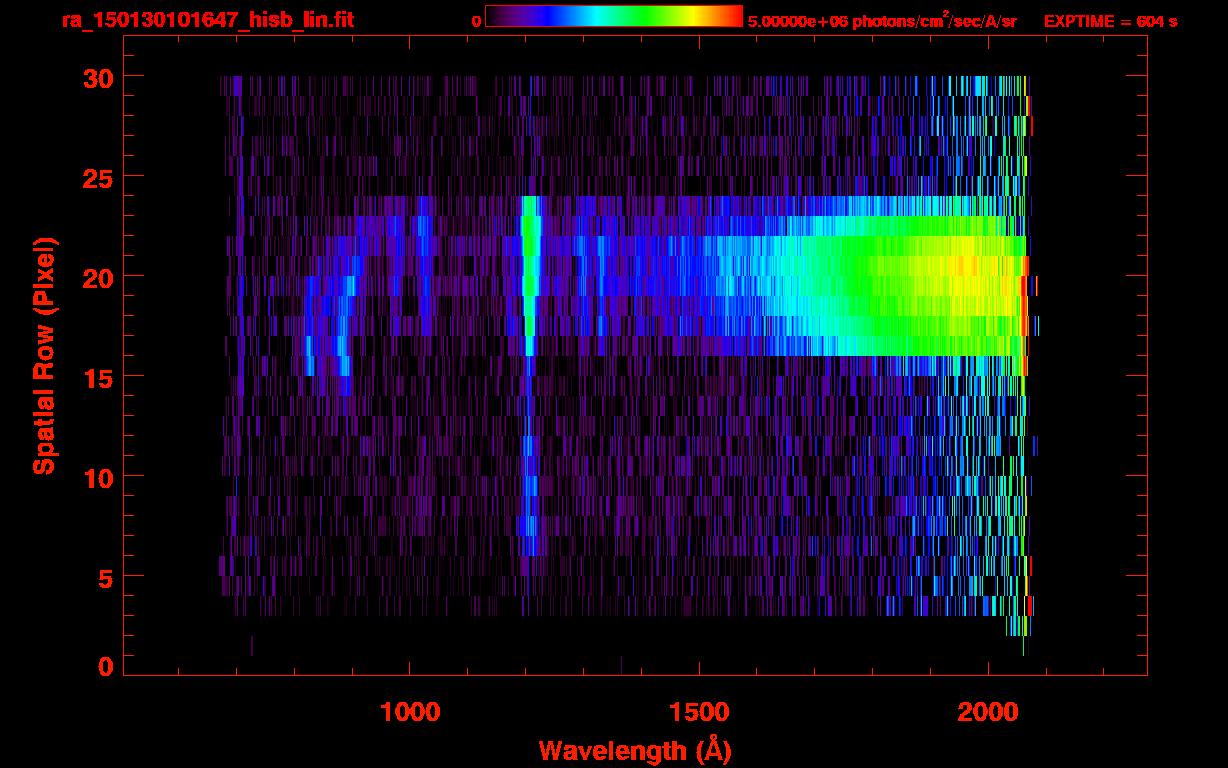This screenshot has height=768, width=1228.
Task: Click the Spatial Row (Pixel) axis label
Action: (x=44, y=355)
